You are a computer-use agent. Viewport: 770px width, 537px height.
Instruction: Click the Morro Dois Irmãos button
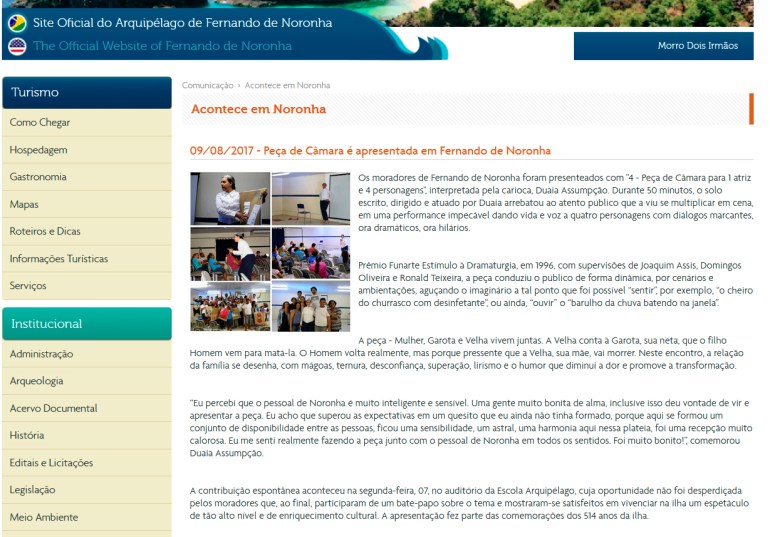pyautogui.click(x=663, y=46)
